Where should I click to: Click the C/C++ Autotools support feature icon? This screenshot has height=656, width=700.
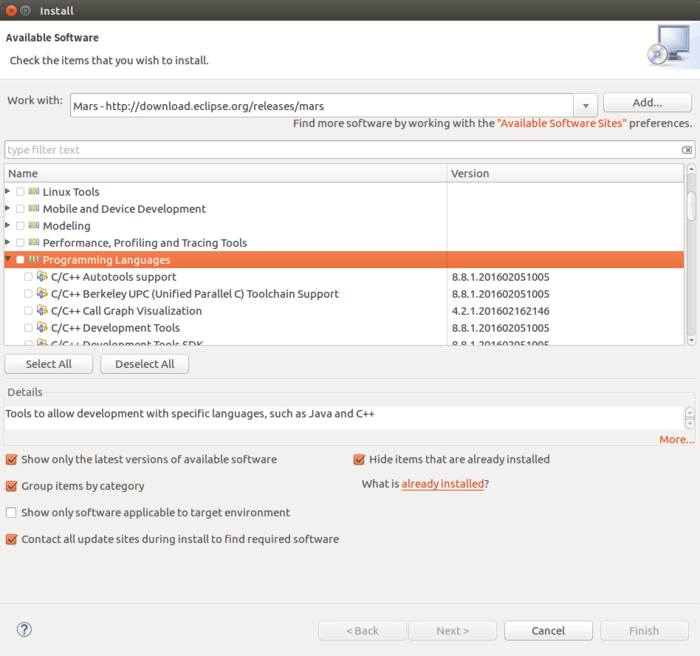click(x=42, y=276)
